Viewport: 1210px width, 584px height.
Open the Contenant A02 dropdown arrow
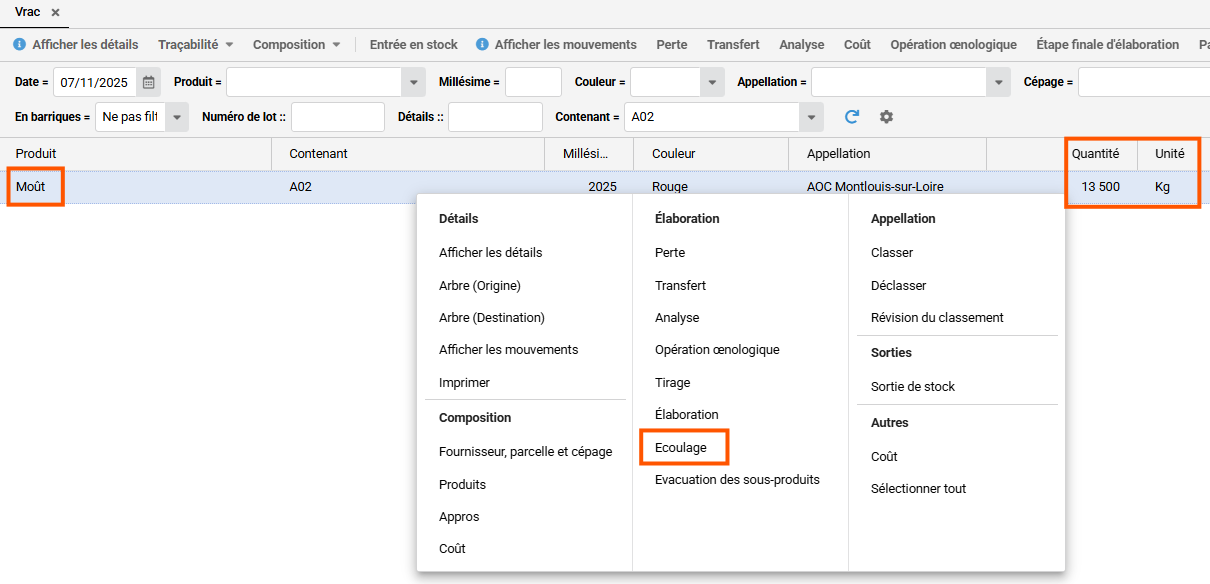click(x=811, y=117)
